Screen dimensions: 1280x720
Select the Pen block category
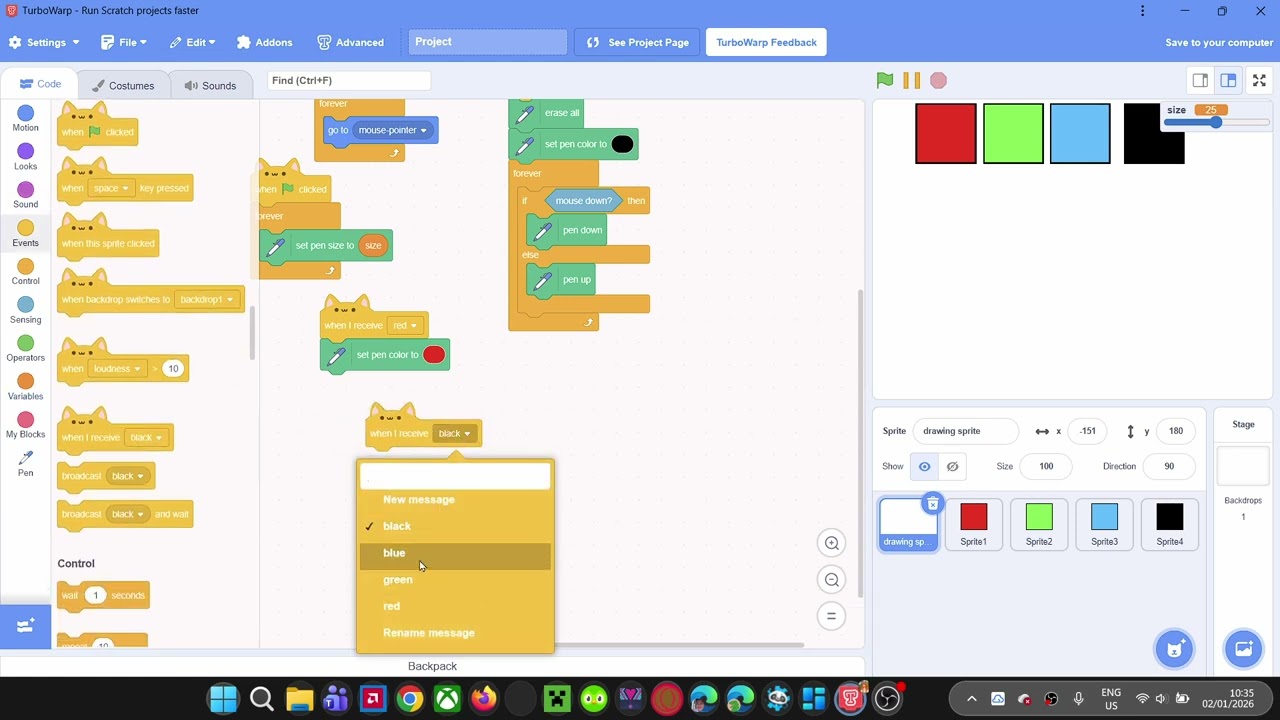click(x=25, y=463)
